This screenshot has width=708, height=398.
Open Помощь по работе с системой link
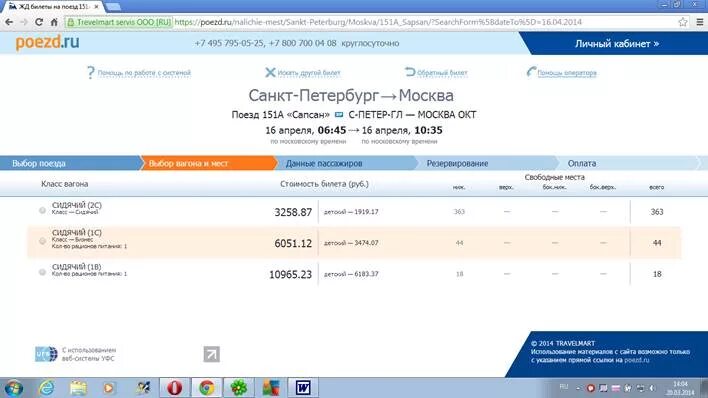point(144,73)
